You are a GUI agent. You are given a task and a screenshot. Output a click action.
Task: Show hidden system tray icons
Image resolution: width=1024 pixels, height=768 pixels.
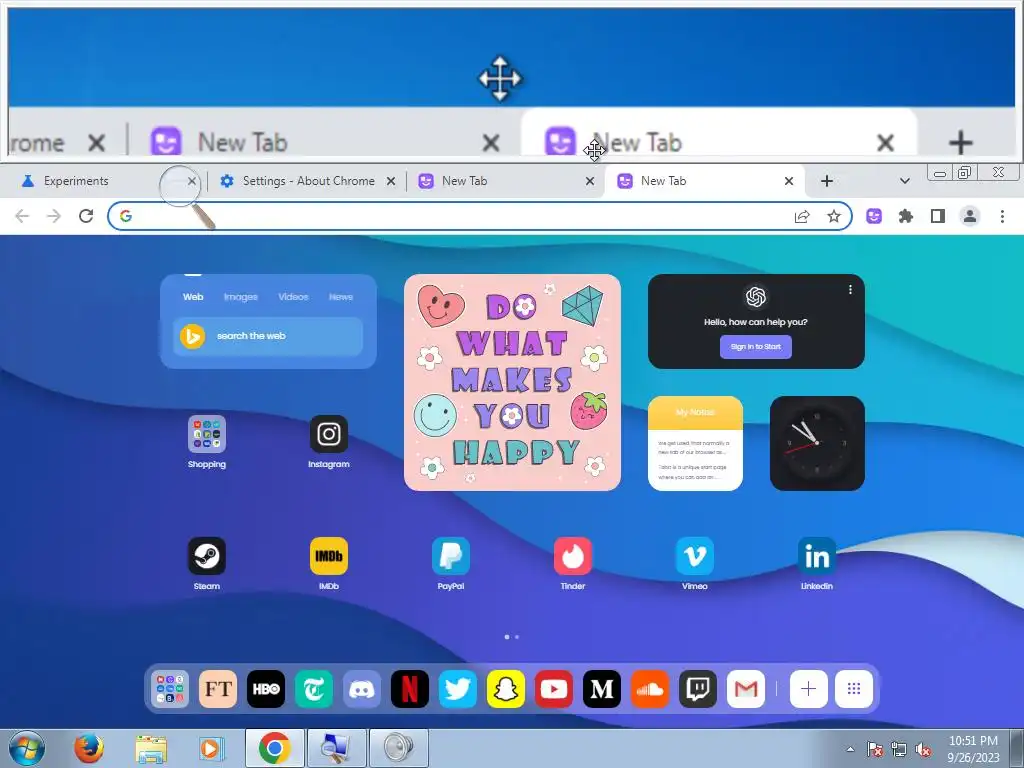[850, 749]
